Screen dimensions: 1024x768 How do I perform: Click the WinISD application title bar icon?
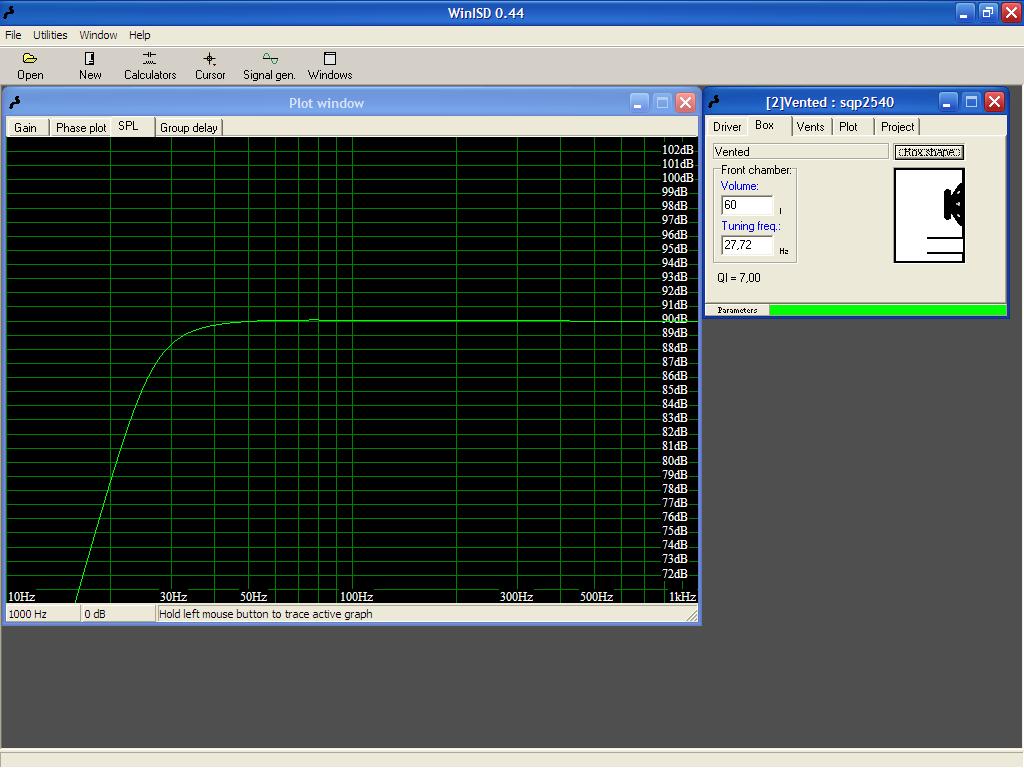click(8, 12)
